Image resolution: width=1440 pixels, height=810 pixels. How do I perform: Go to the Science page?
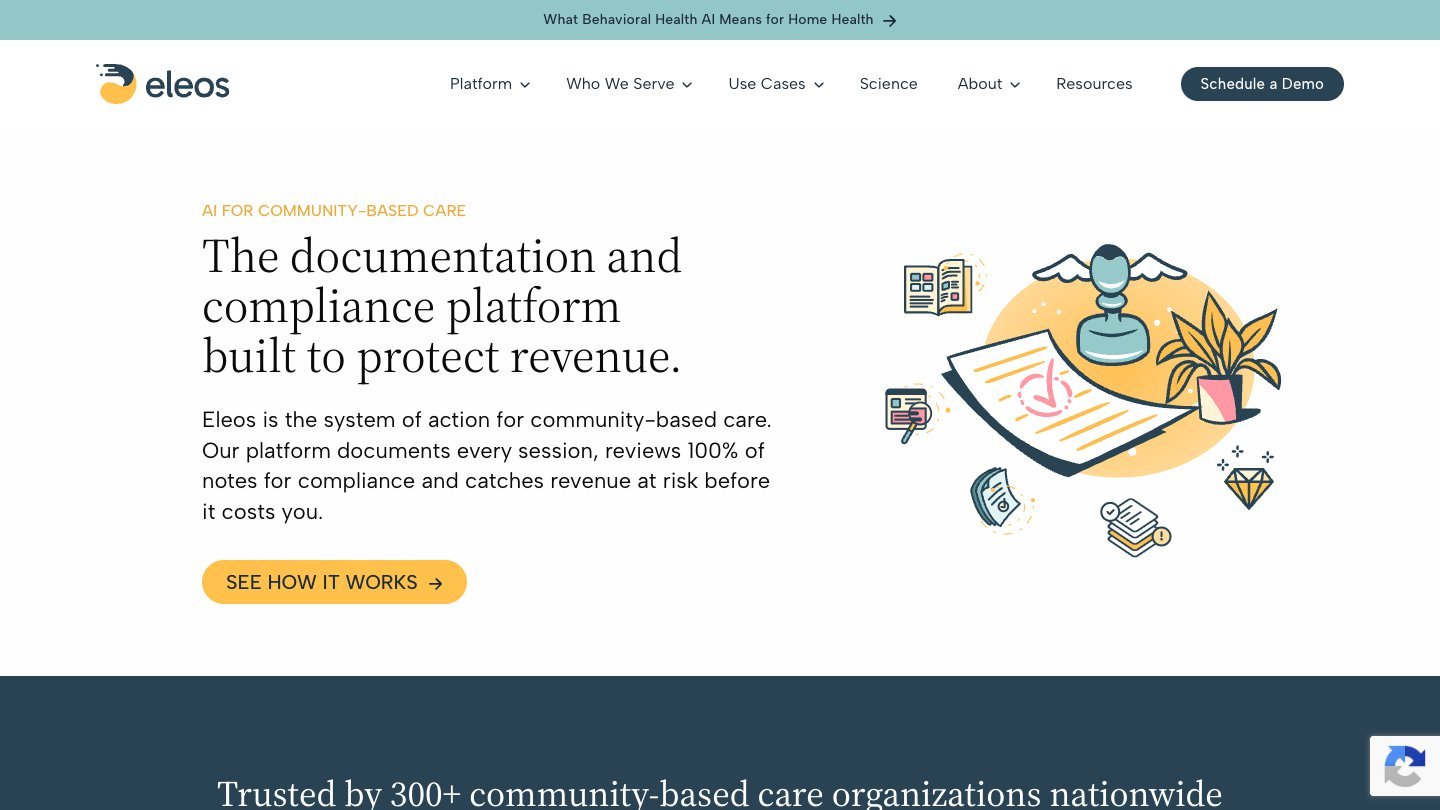[x=888, y=84]
